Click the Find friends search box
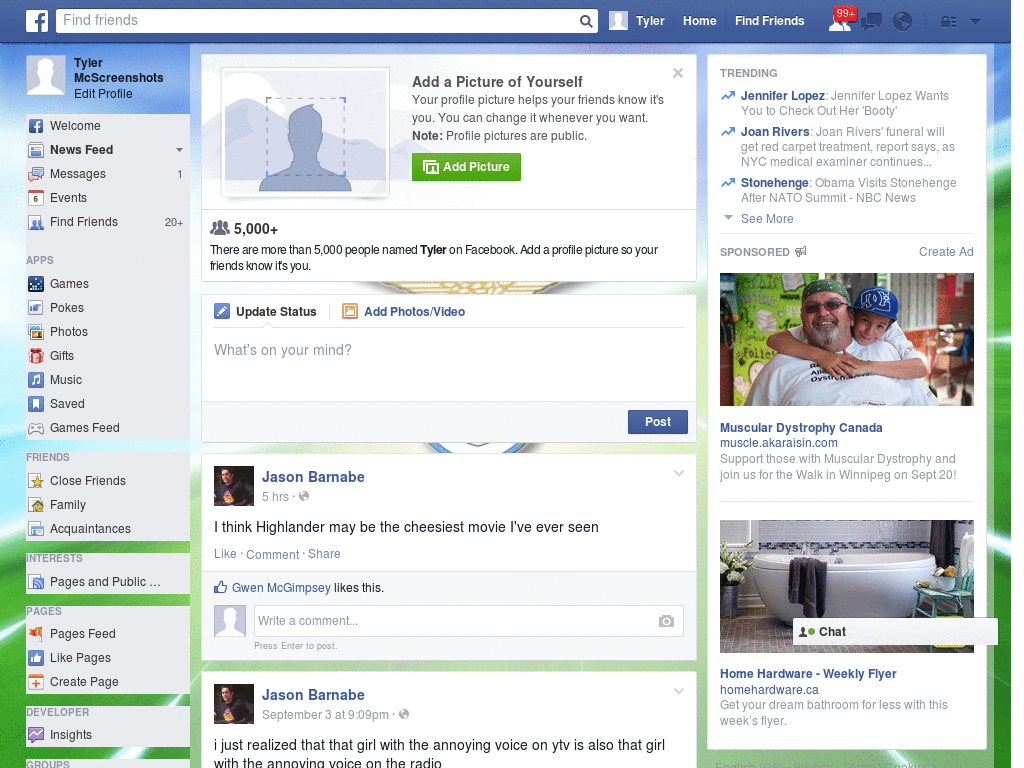The image size is (1024, 768). tap(317, 21)
